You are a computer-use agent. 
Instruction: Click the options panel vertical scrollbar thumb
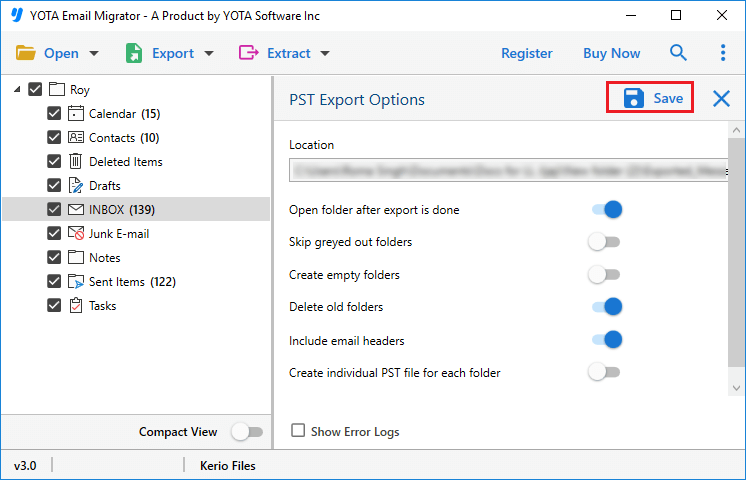coord(736,252)
